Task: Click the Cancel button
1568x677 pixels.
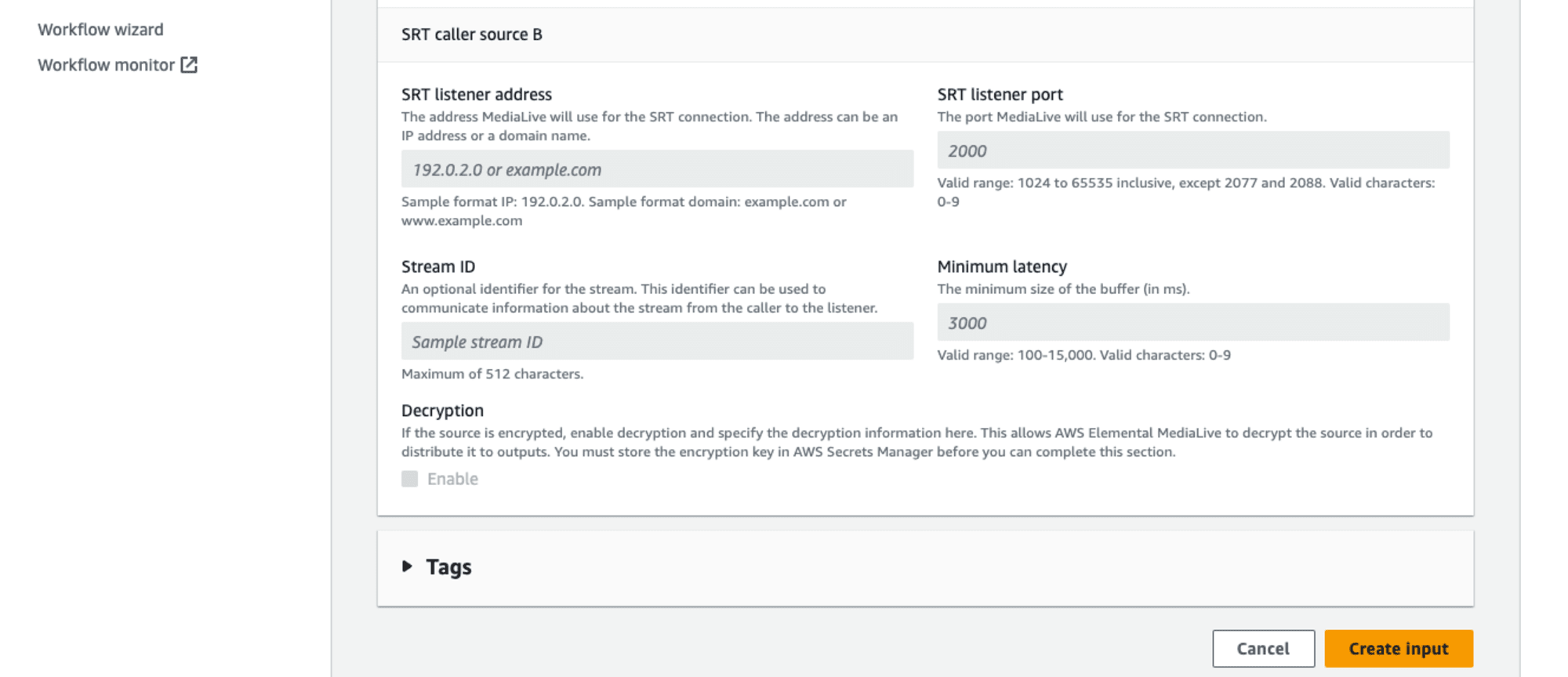Action: click(x=1263, y=649)
